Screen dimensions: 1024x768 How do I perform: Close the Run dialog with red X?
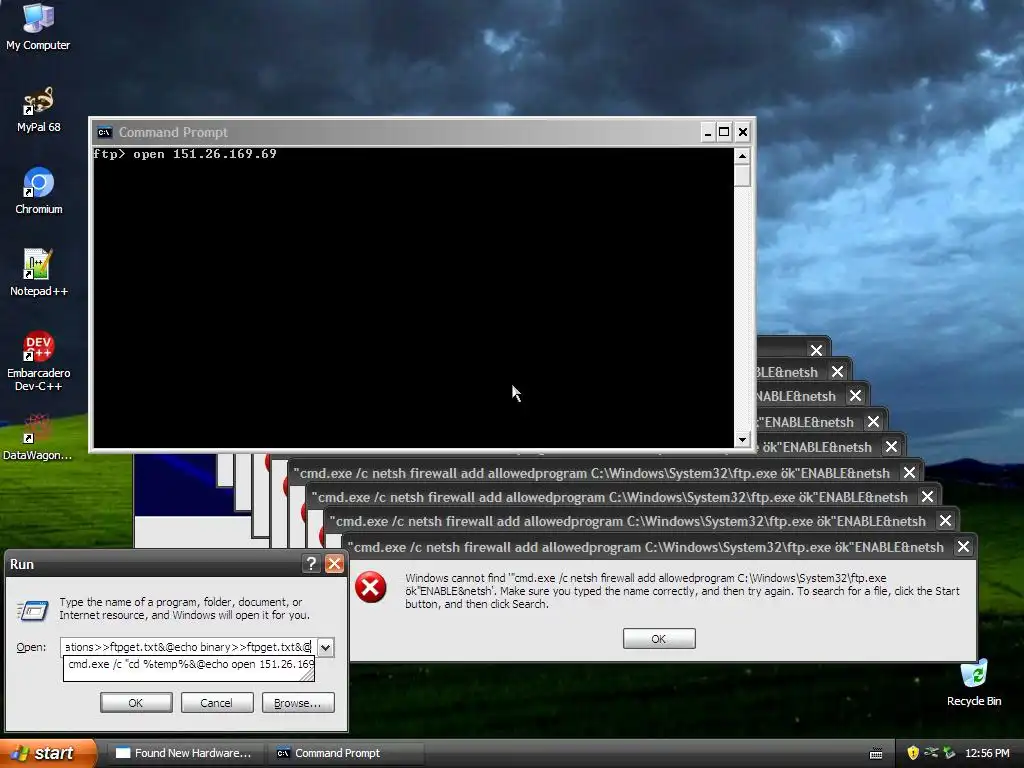click(x=334, y=564)
